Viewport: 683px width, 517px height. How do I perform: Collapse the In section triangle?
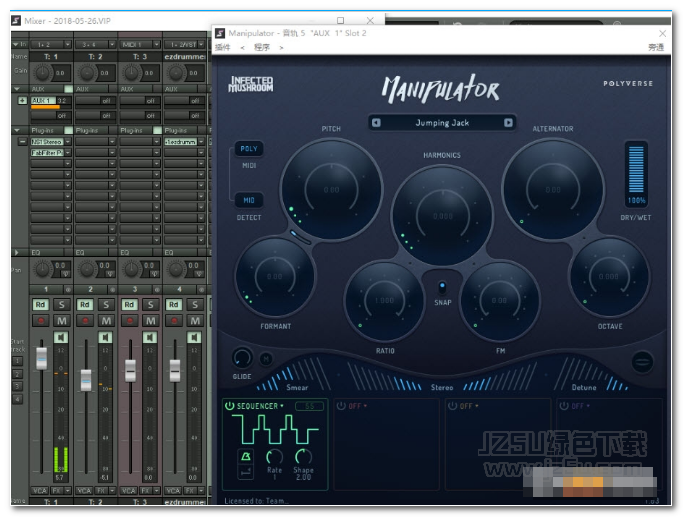coord(15,44)
